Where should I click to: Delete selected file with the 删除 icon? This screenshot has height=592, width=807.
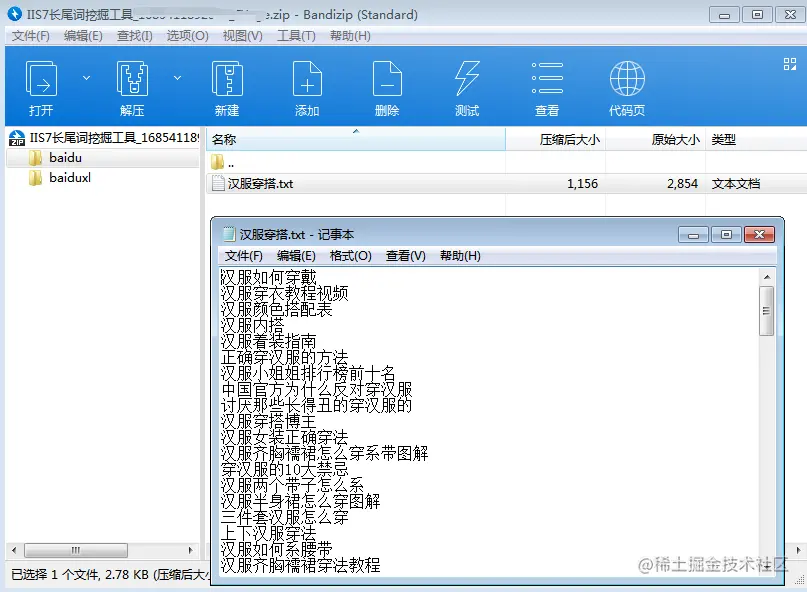pyautogui.click(x=387, y=86)
